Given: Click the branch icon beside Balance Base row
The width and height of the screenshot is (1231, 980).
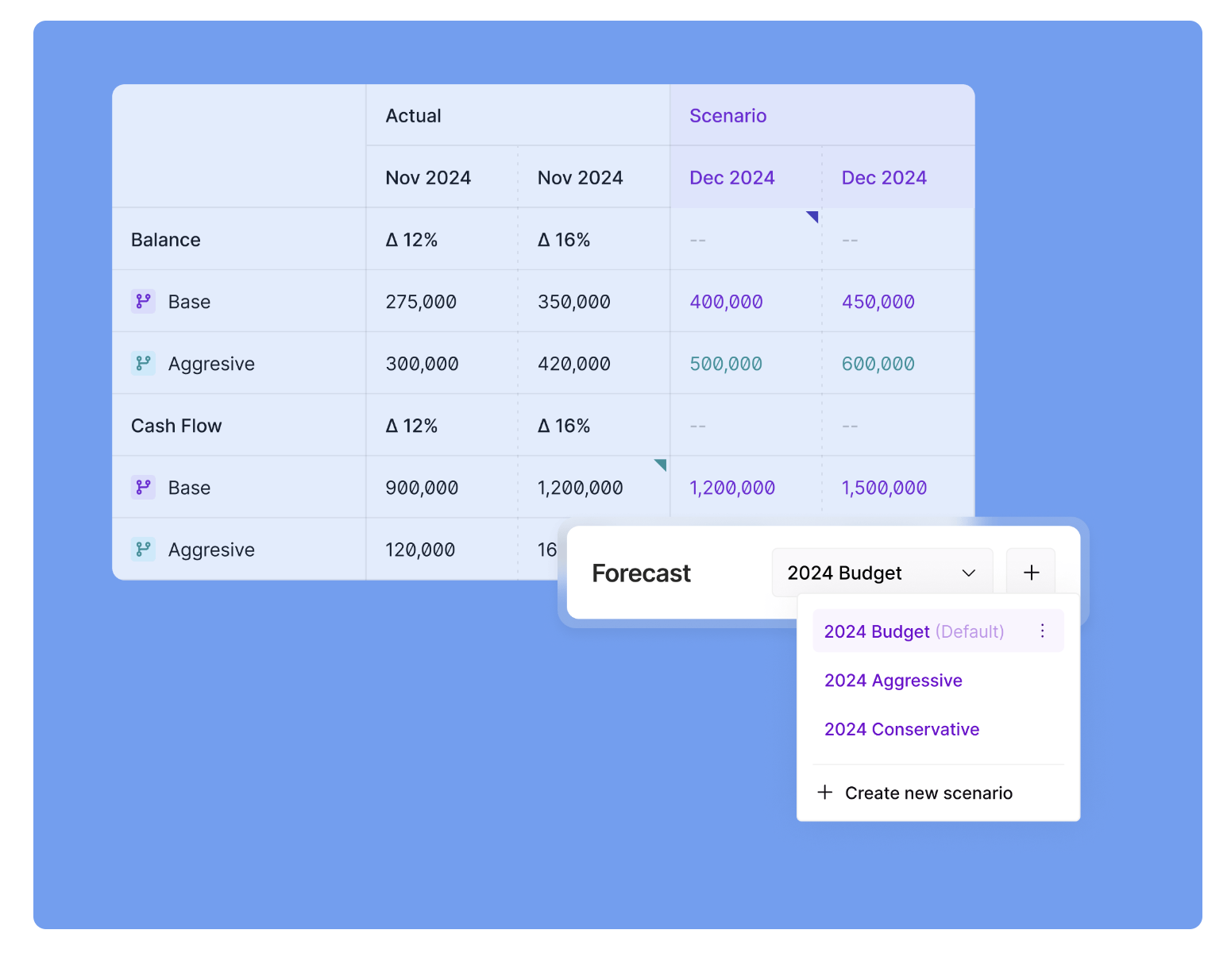Looking at the screenshot, I should coord(143,301).
